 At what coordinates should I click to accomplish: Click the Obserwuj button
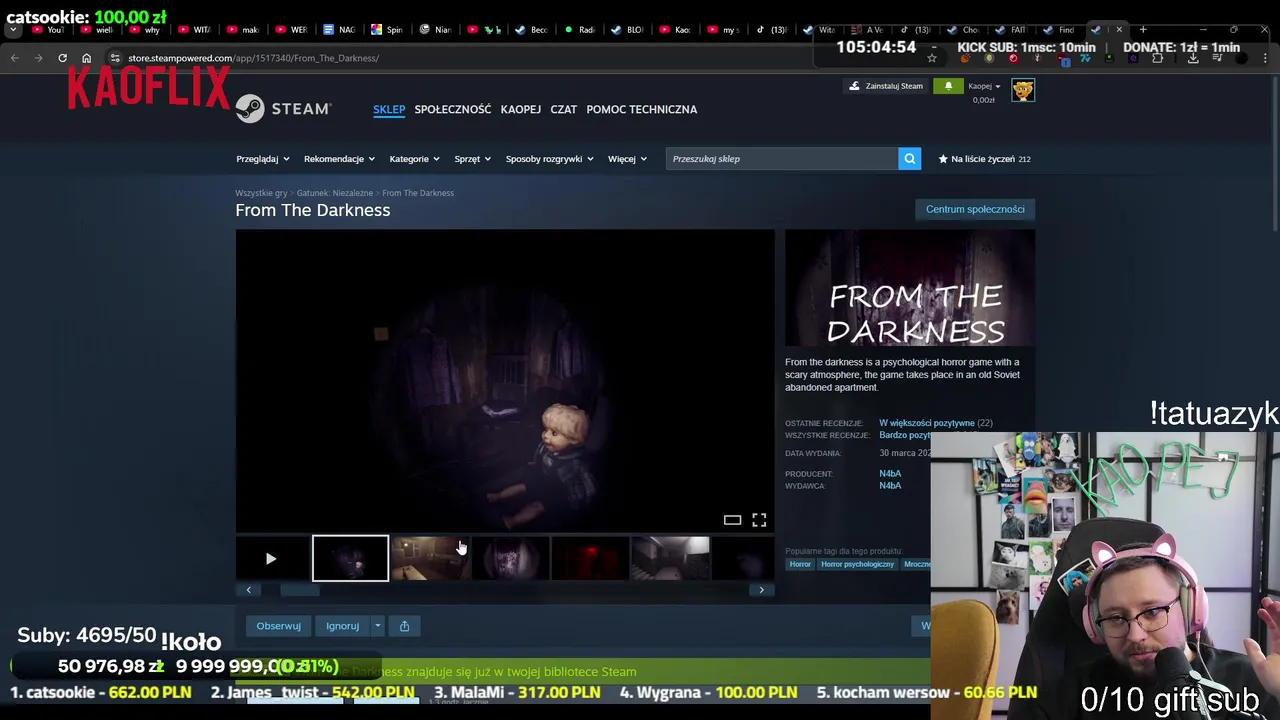[x=278, y=626]
